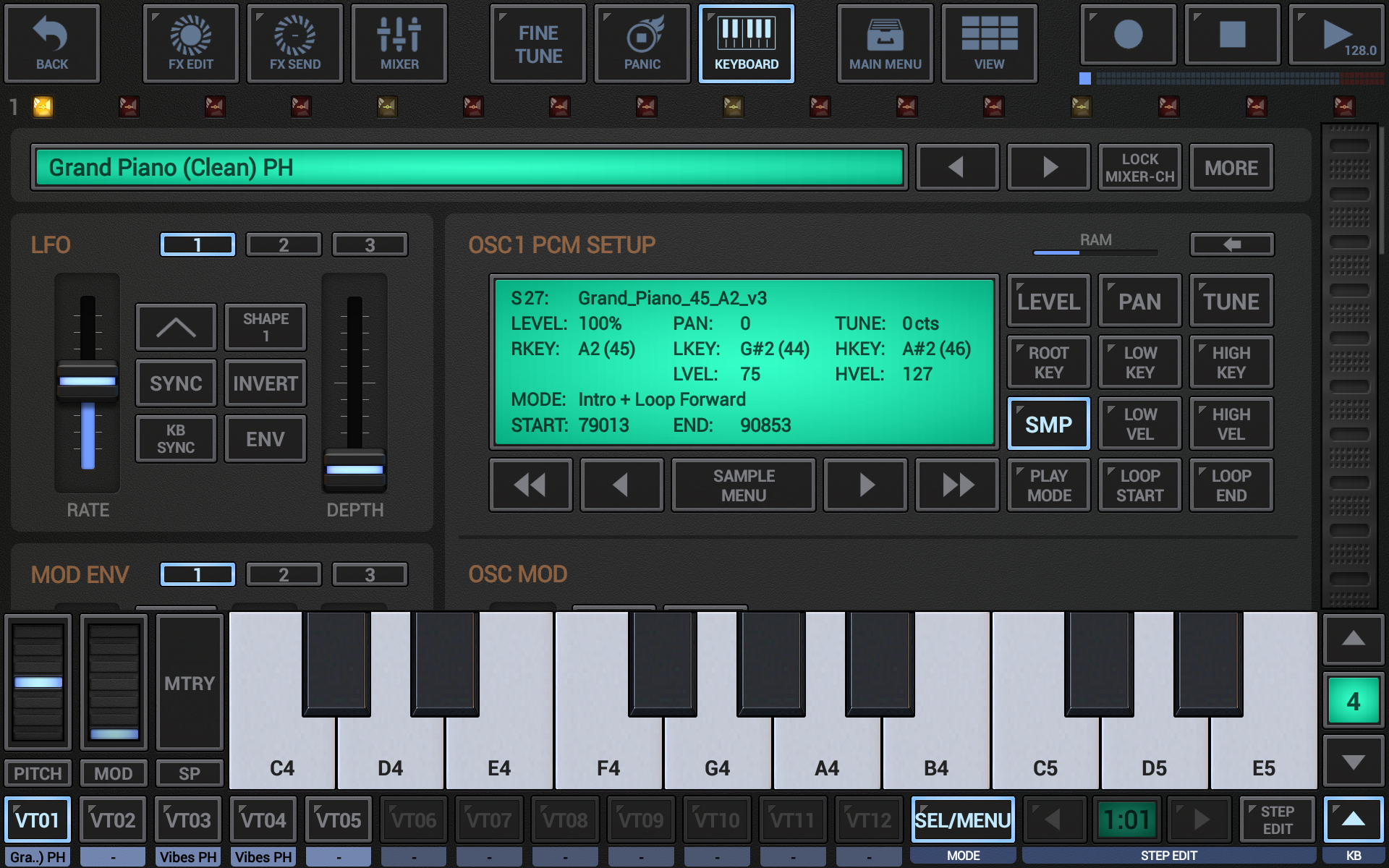
Task: Enable SYNC for LFO 1
Action: (x=175, y=383)
